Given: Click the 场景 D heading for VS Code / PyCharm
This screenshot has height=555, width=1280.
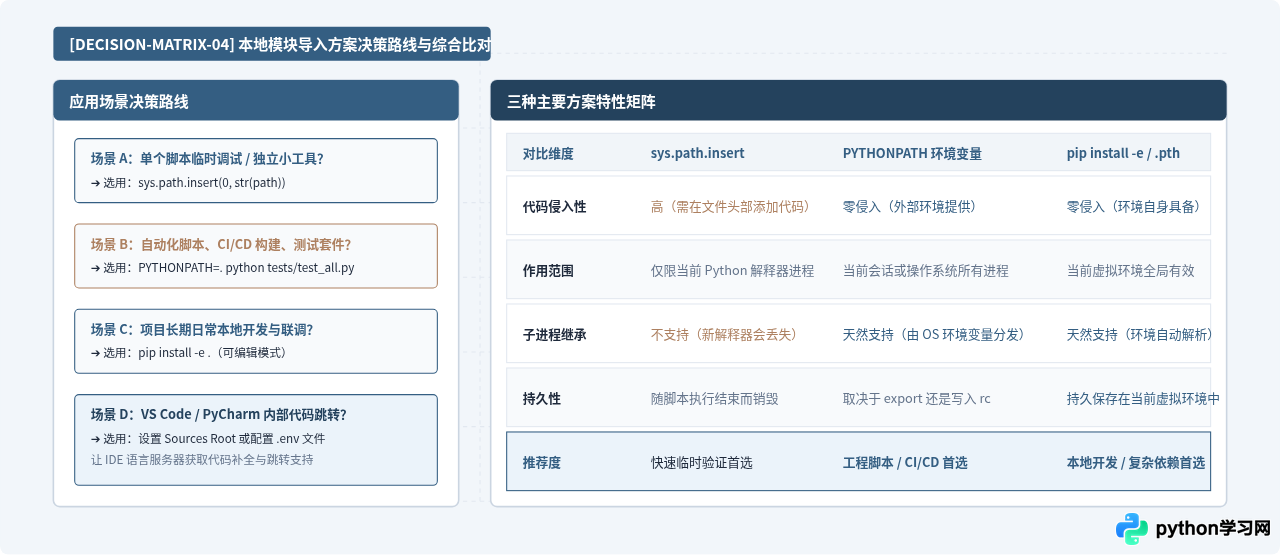Looking at the screenshot, I should pyautogui.click(x=218, y=414).
